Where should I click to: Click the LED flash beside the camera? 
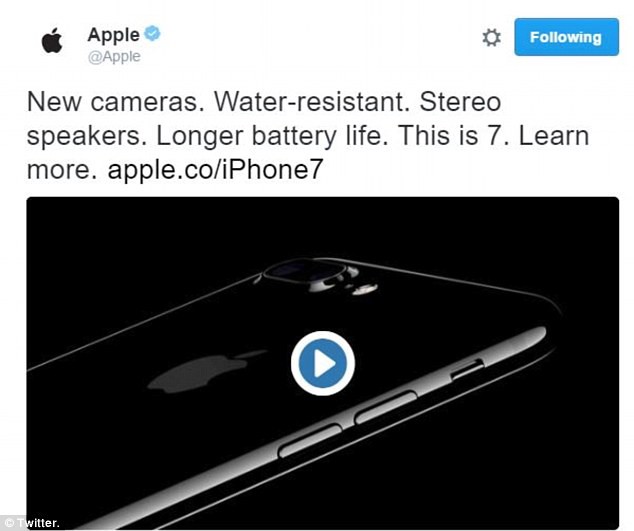tap(365, 289)
